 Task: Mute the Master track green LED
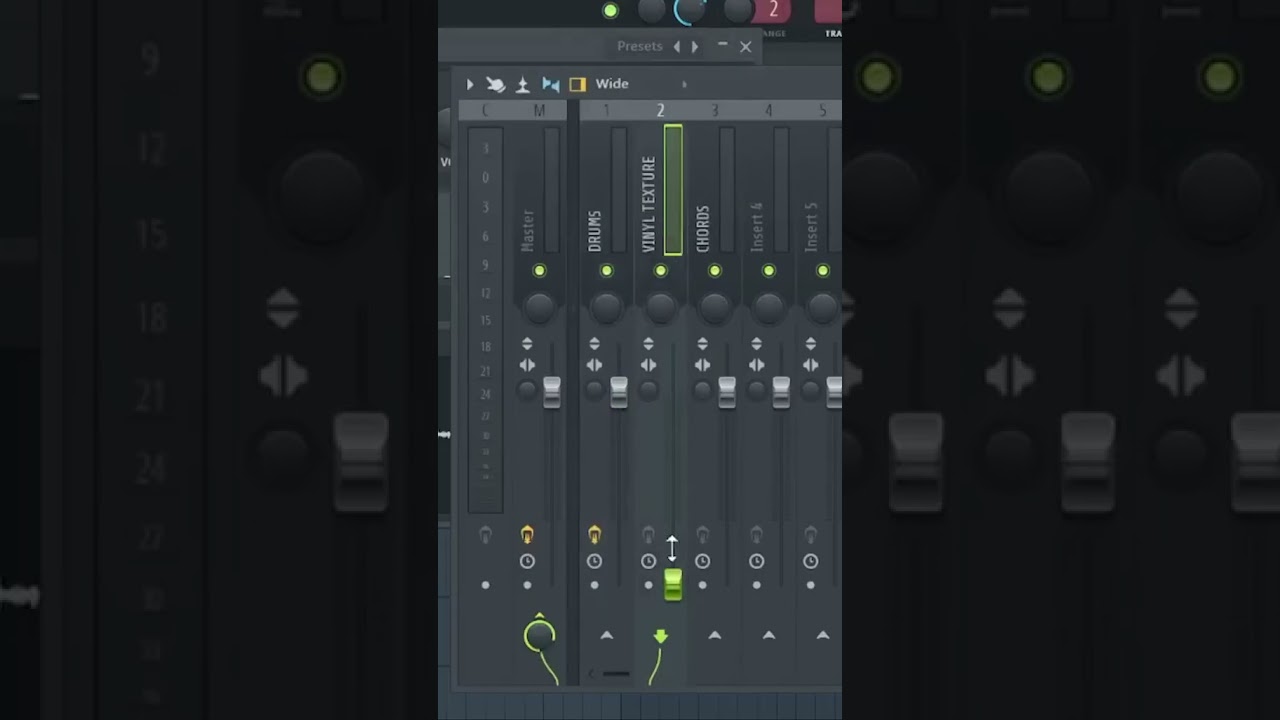point(540,271)
